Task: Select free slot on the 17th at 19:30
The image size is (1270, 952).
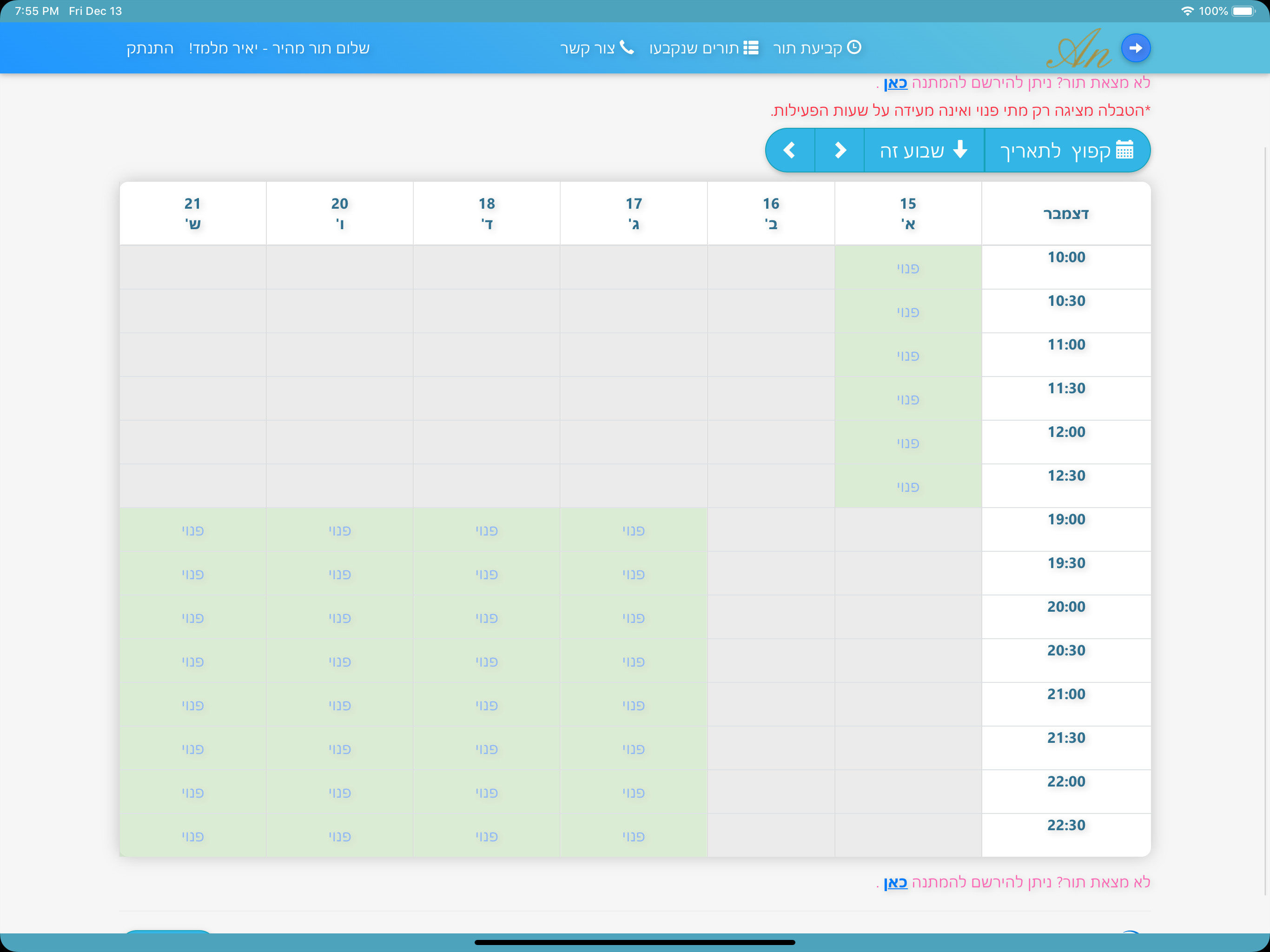Action: point(633,573)
